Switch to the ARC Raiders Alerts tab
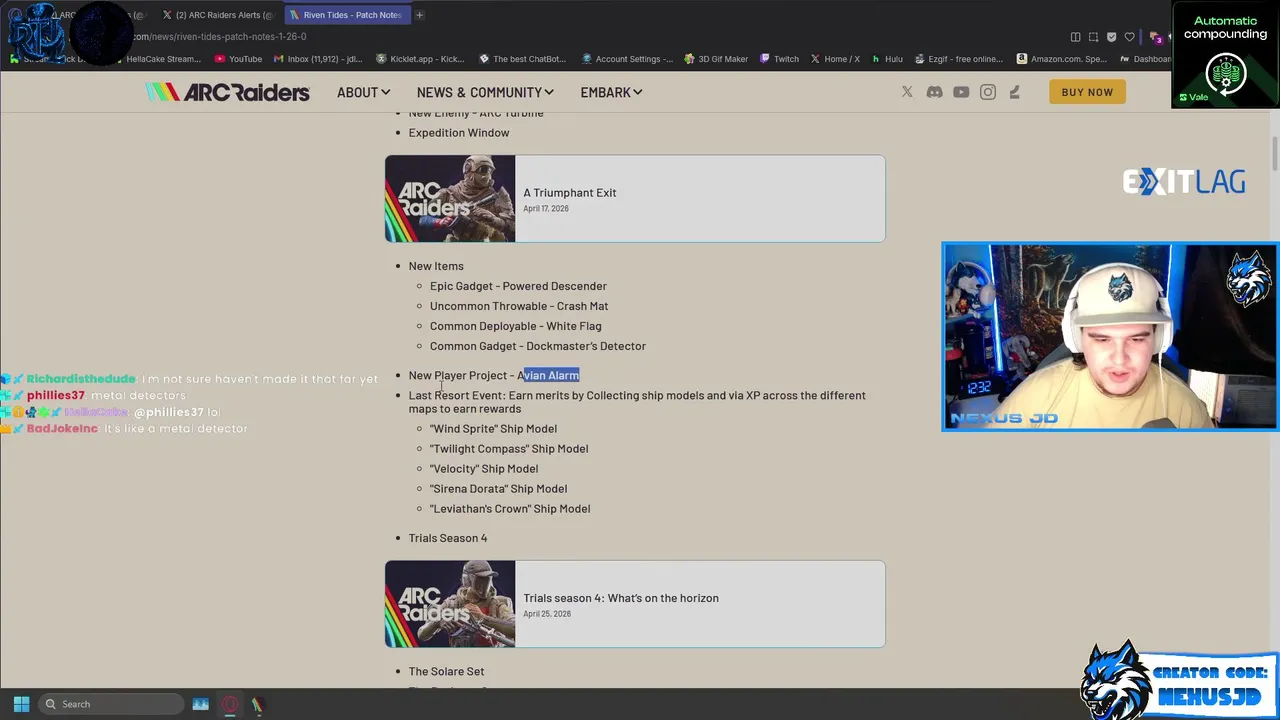Screen dimensions: 1280x720 (218, 15)
